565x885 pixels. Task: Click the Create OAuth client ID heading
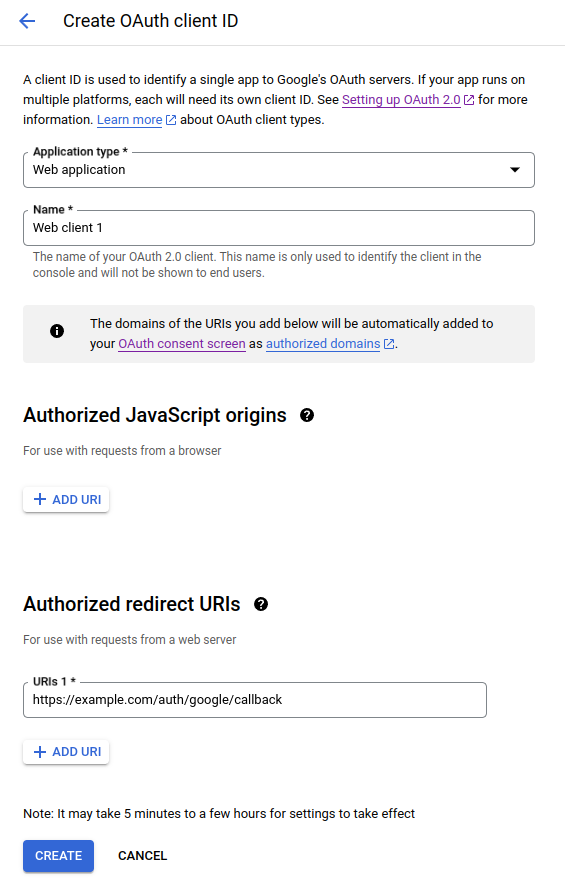point(151,21)
